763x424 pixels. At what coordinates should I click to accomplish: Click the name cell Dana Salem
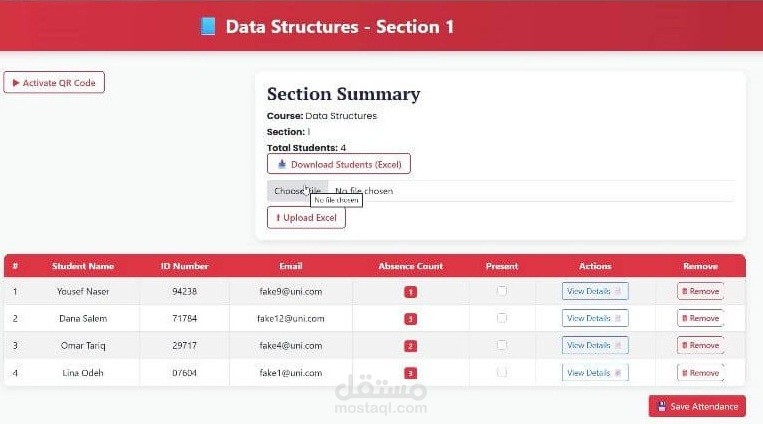[x=83, y=318]
